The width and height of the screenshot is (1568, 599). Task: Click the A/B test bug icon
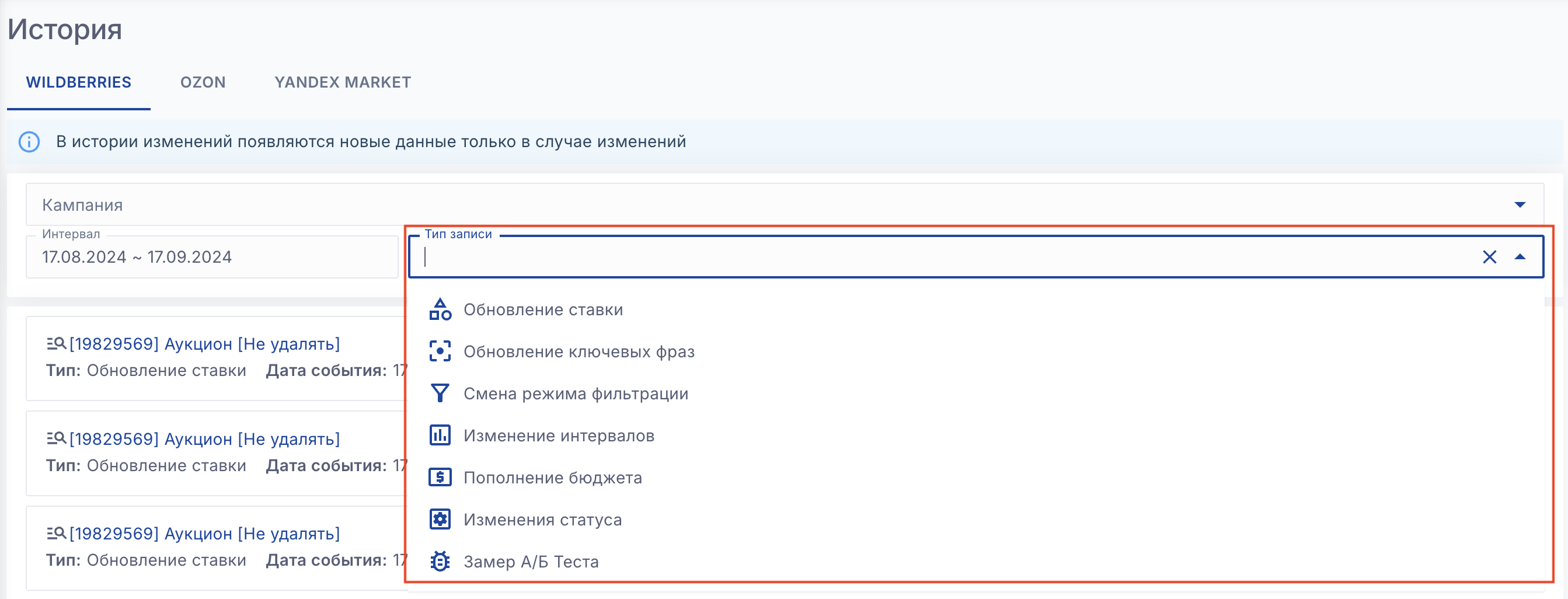[x=440, y=561]
